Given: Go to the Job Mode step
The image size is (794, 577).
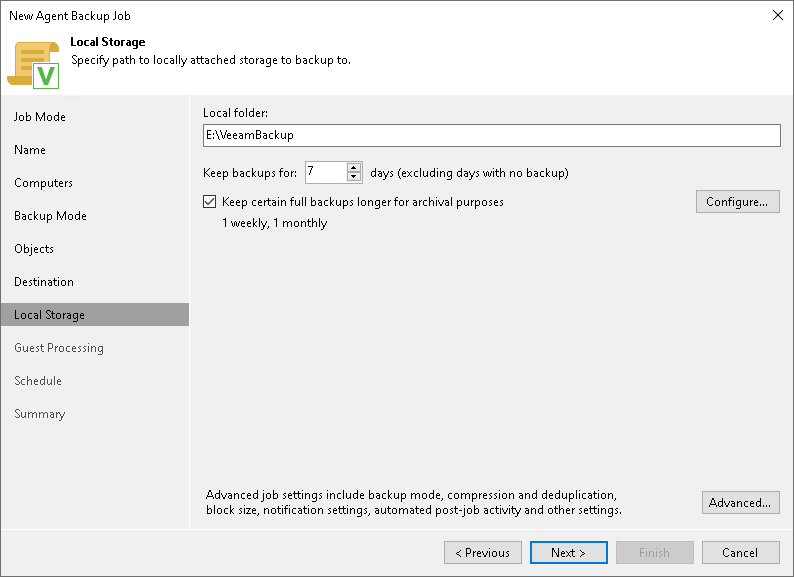Looking at the screenshot, I should coord(39,117).
